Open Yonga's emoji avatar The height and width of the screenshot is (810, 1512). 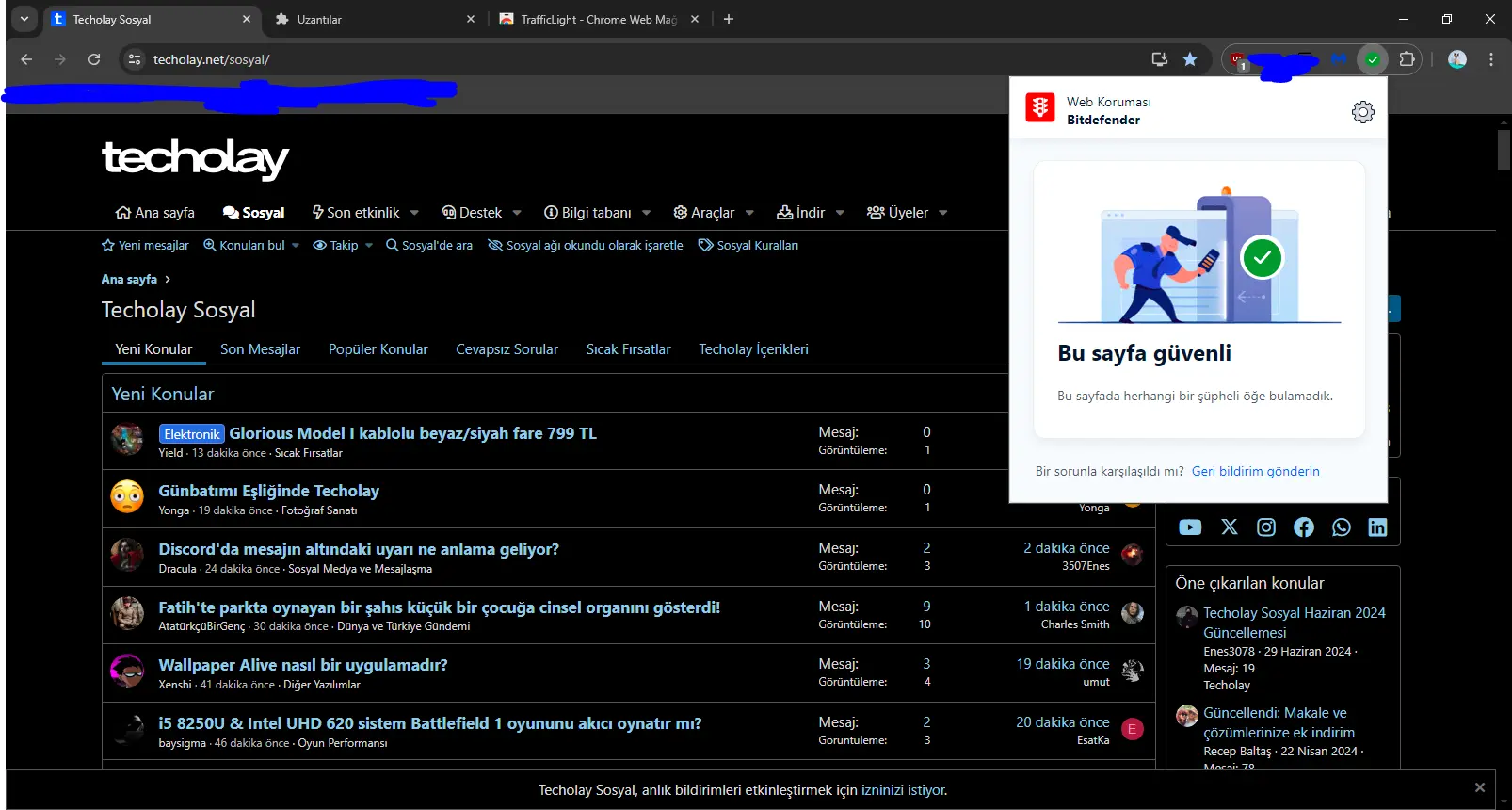click(x=127, y=497)
